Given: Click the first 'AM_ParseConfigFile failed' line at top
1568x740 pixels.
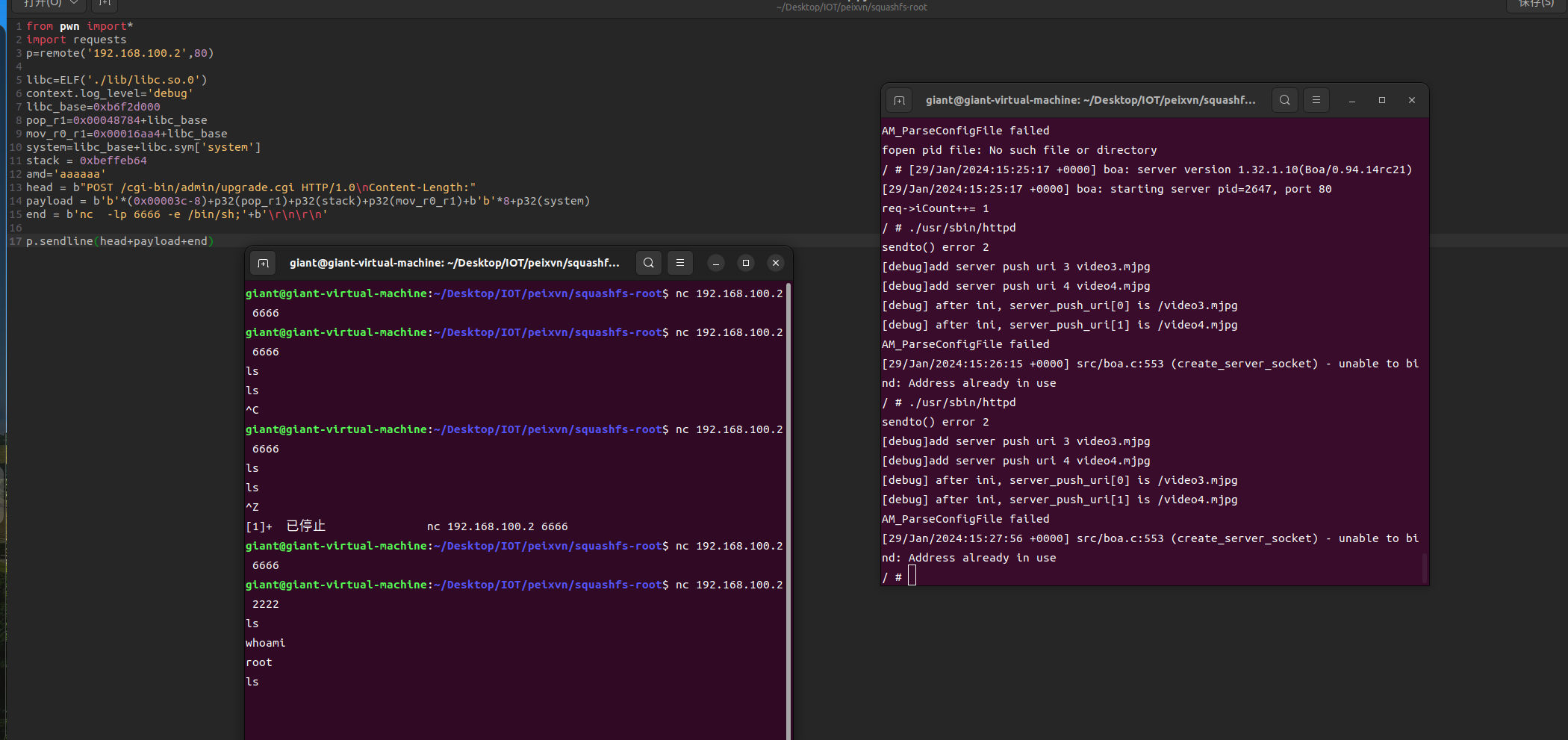Looking at the screenshot, I should [x=965, y=131].
